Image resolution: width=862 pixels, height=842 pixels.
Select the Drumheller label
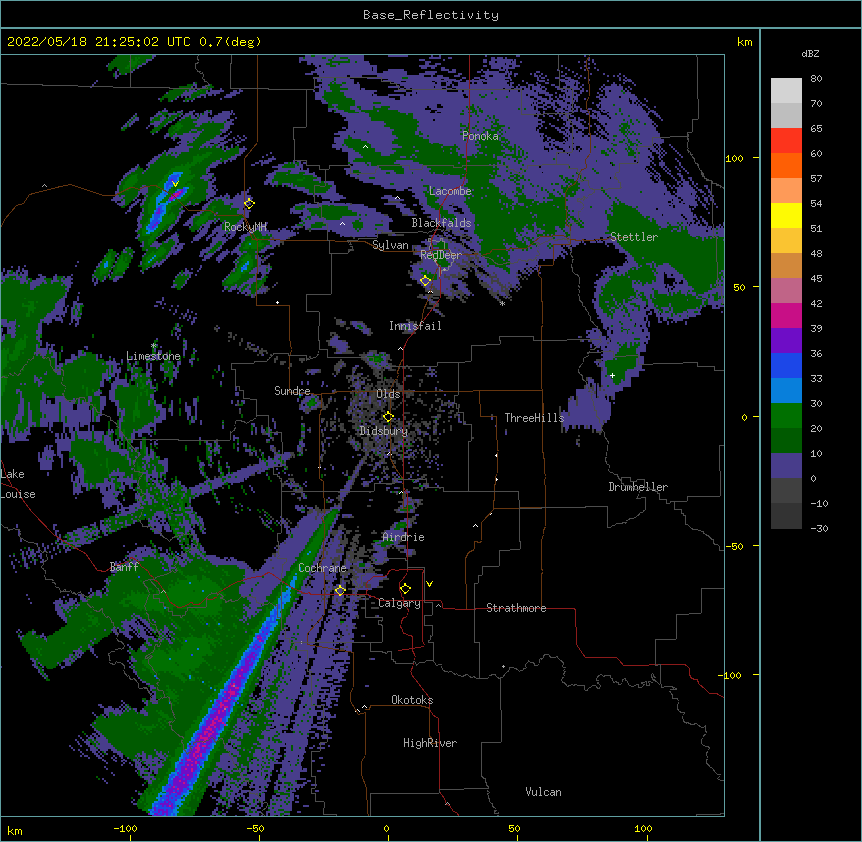[x=638, y=487]
